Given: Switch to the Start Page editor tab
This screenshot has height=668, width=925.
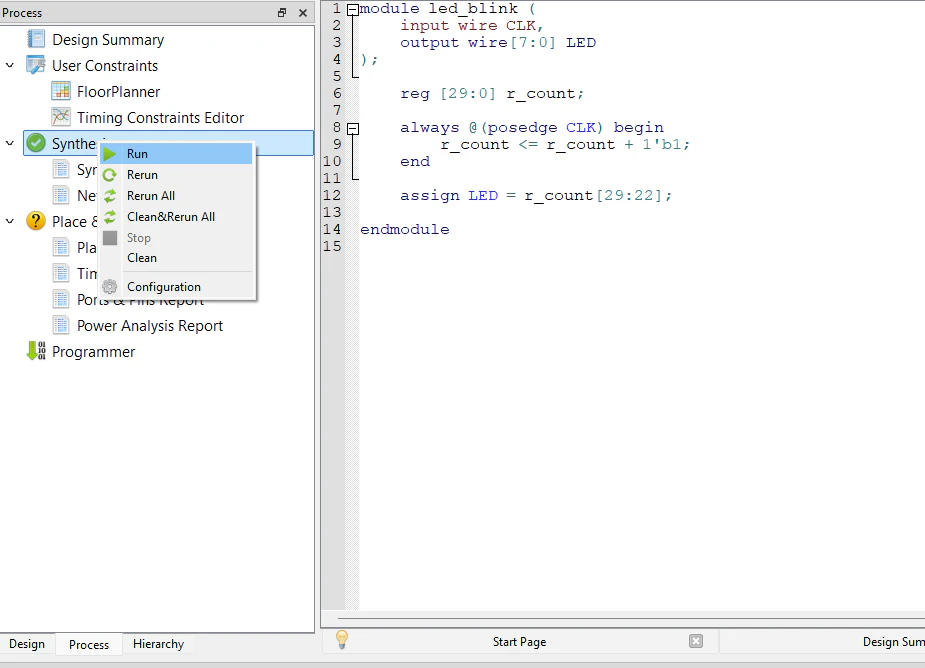Looking at the screenshot, I should pos(520,641).
